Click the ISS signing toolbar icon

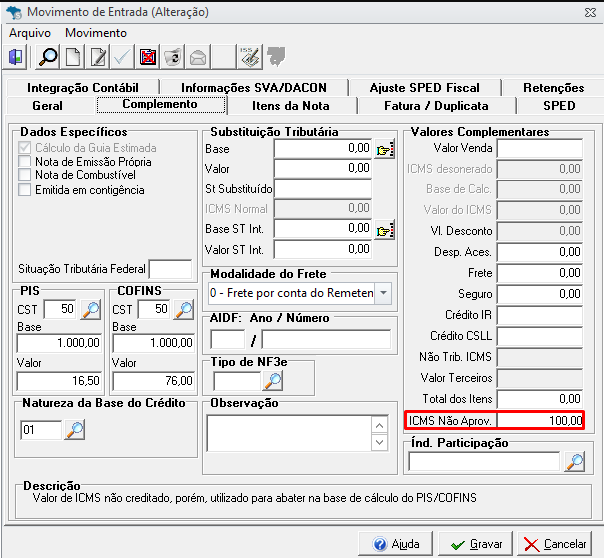point(250,57)
